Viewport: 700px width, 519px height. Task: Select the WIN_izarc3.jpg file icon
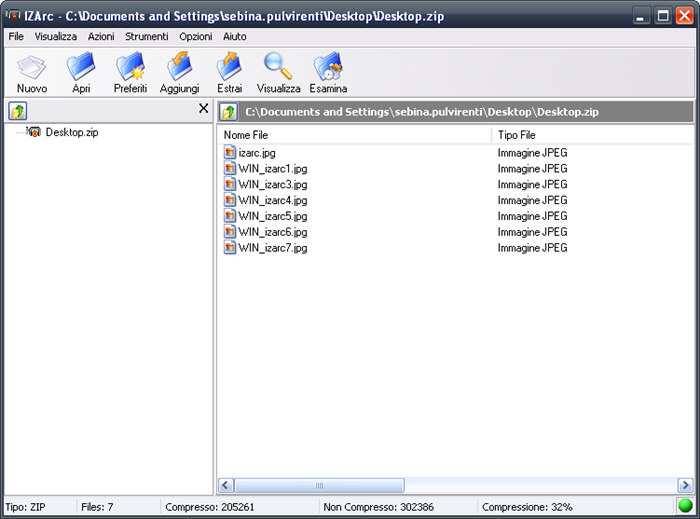pos(230,184)
